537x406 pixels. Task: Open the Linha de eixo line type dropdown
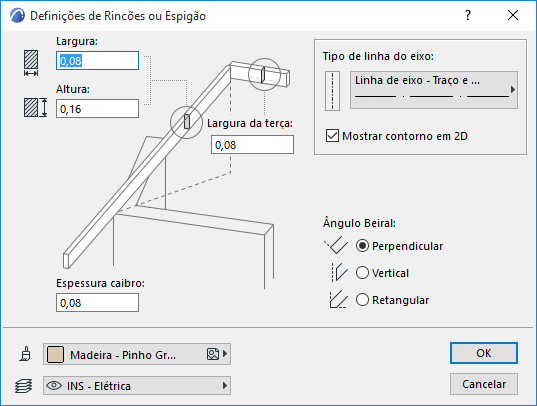434,90
